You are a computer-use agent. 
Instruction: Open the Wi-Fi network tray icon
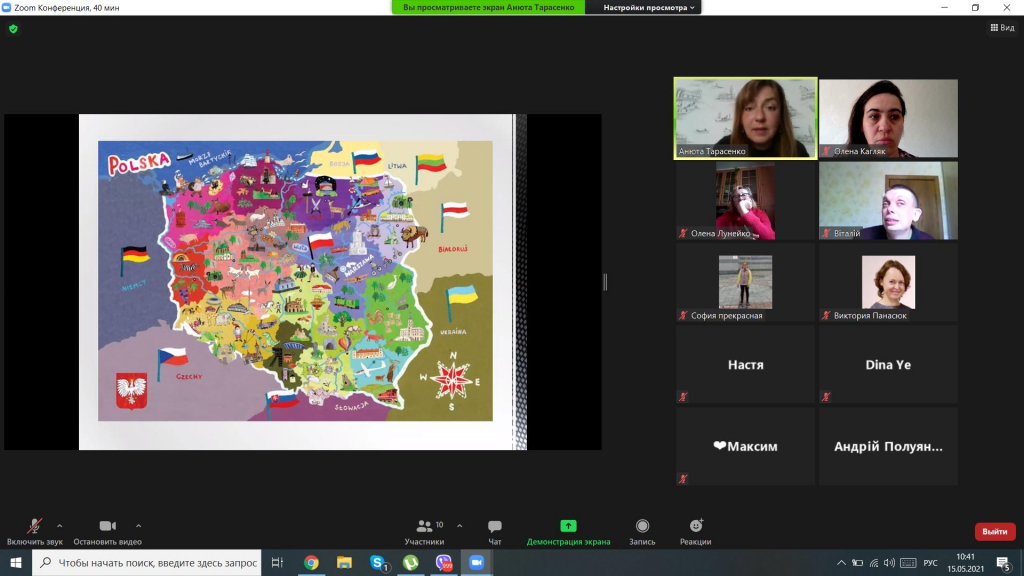[x=874, y=563]
